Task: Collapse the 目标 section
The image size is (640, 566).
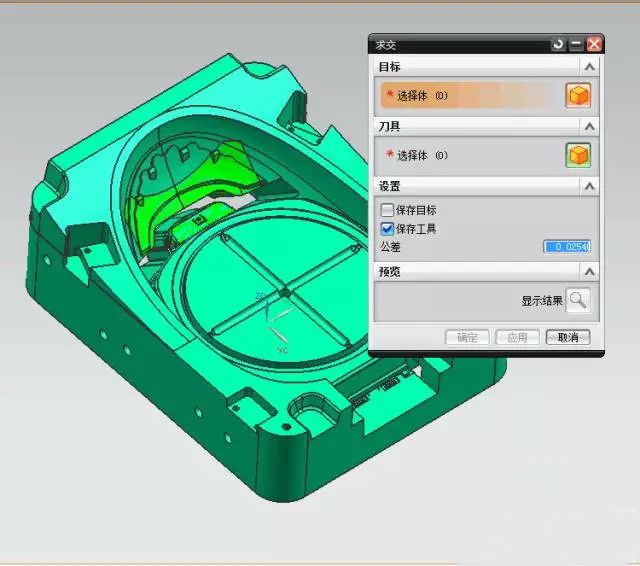Action: [x=590, y=67]
